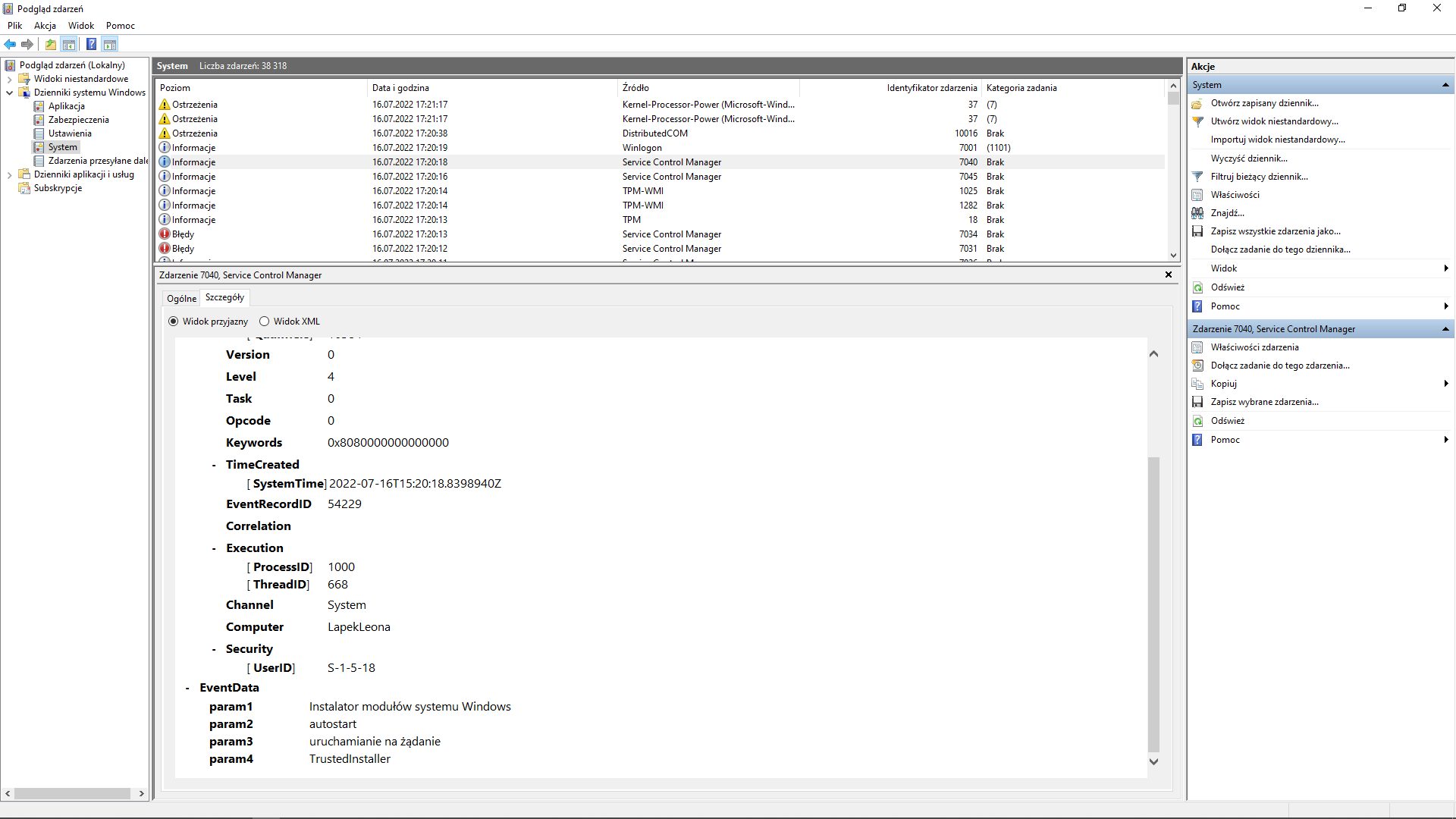
Task: Click the Właściwości icon in the System actions
Action: [1197, 195]
